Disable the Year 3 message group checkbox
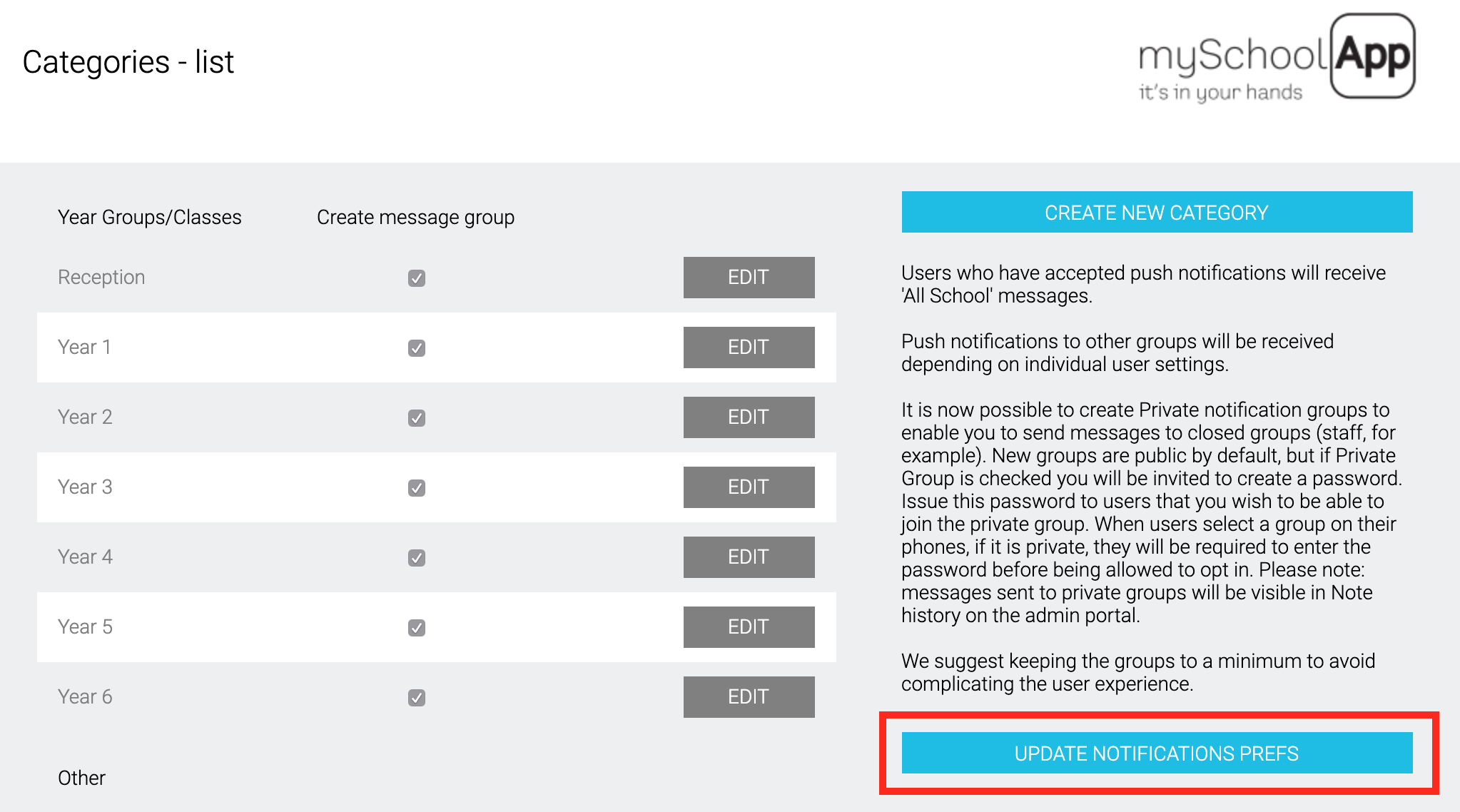The image size is (1460, 812). [417, 488]
